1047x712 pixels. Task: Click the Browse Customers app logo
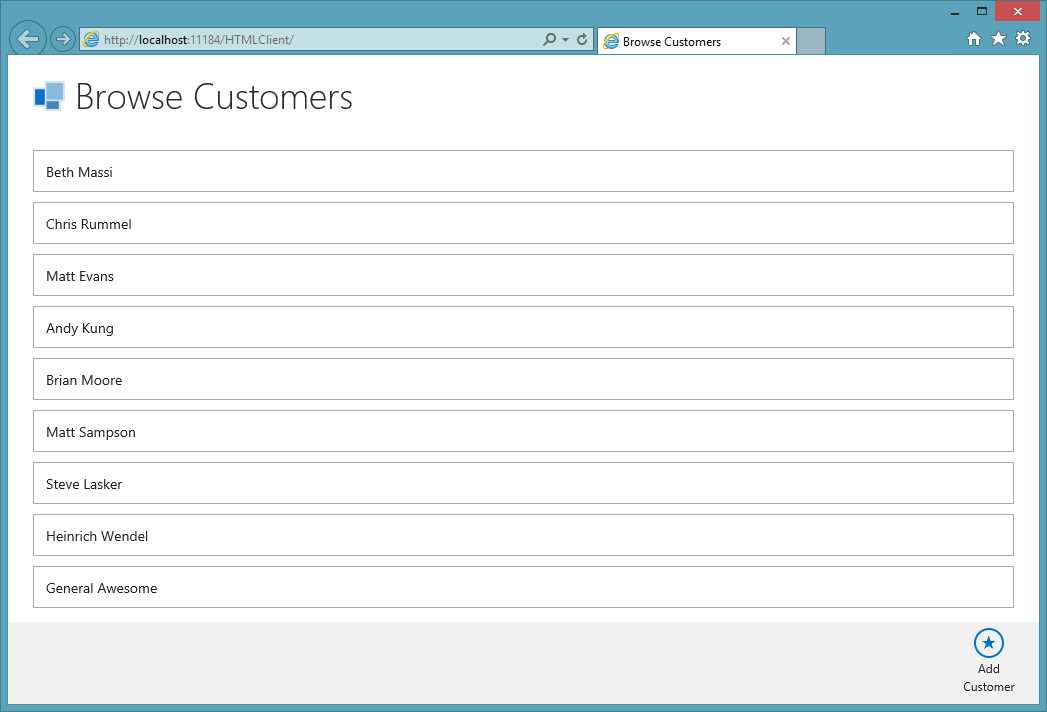point(49,96)
